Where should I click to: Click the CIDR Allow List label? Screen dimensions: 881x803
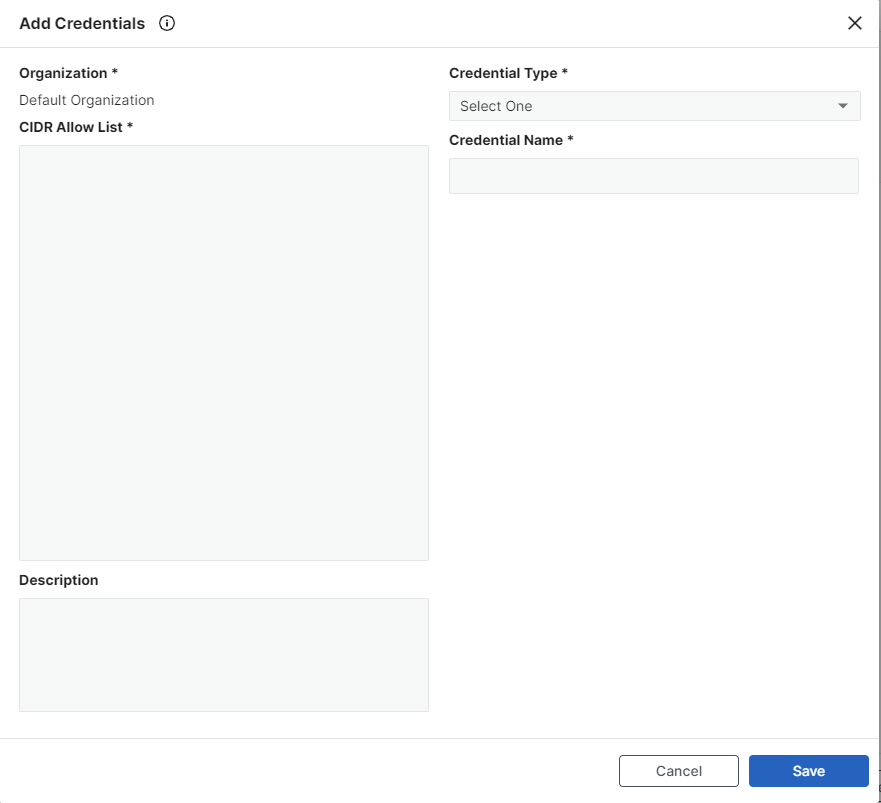71,127
